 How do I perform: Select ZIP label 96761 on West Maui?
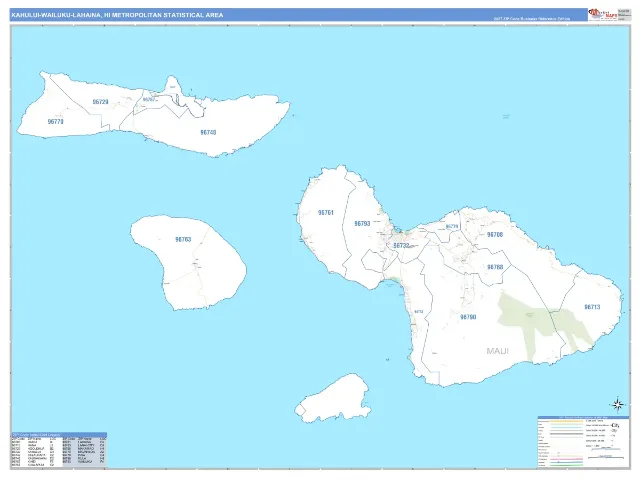tap(326, 213)
